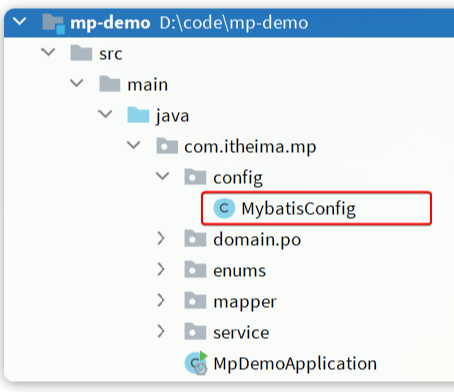The image size is (454, 392).
Task: Click the service package icon
Action: tap(195, 332)
